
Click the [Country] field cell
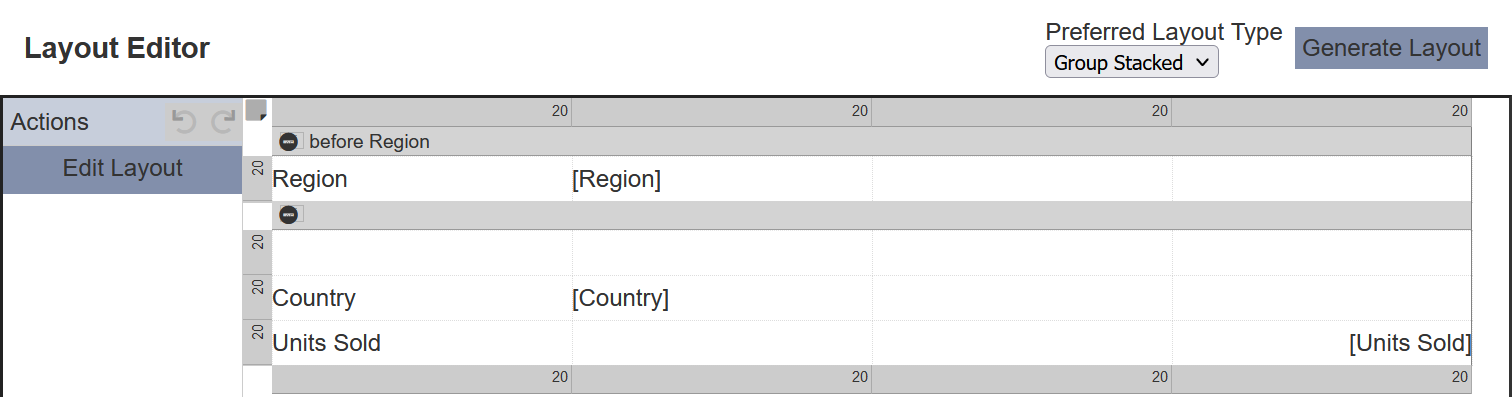pyautogui.click(x=721, y=298)
